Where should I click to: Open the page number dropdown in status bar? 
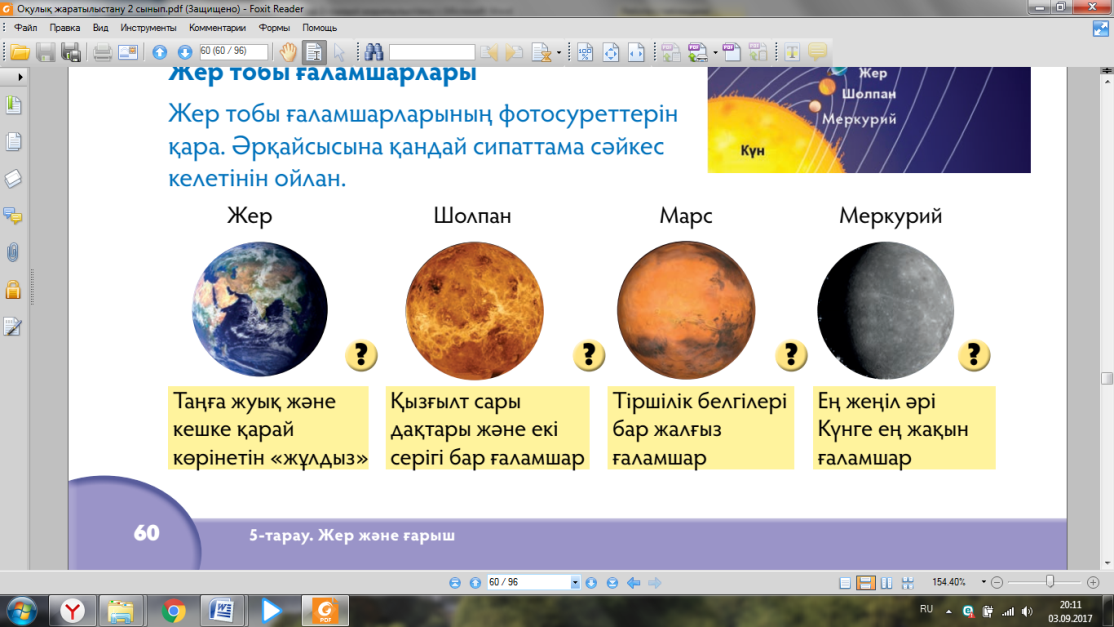(x=575, y=582)
